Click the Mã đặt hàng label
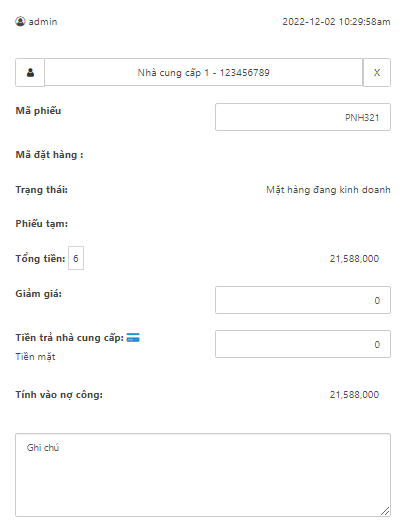This screenshot has width=403, height=527. 49,155
